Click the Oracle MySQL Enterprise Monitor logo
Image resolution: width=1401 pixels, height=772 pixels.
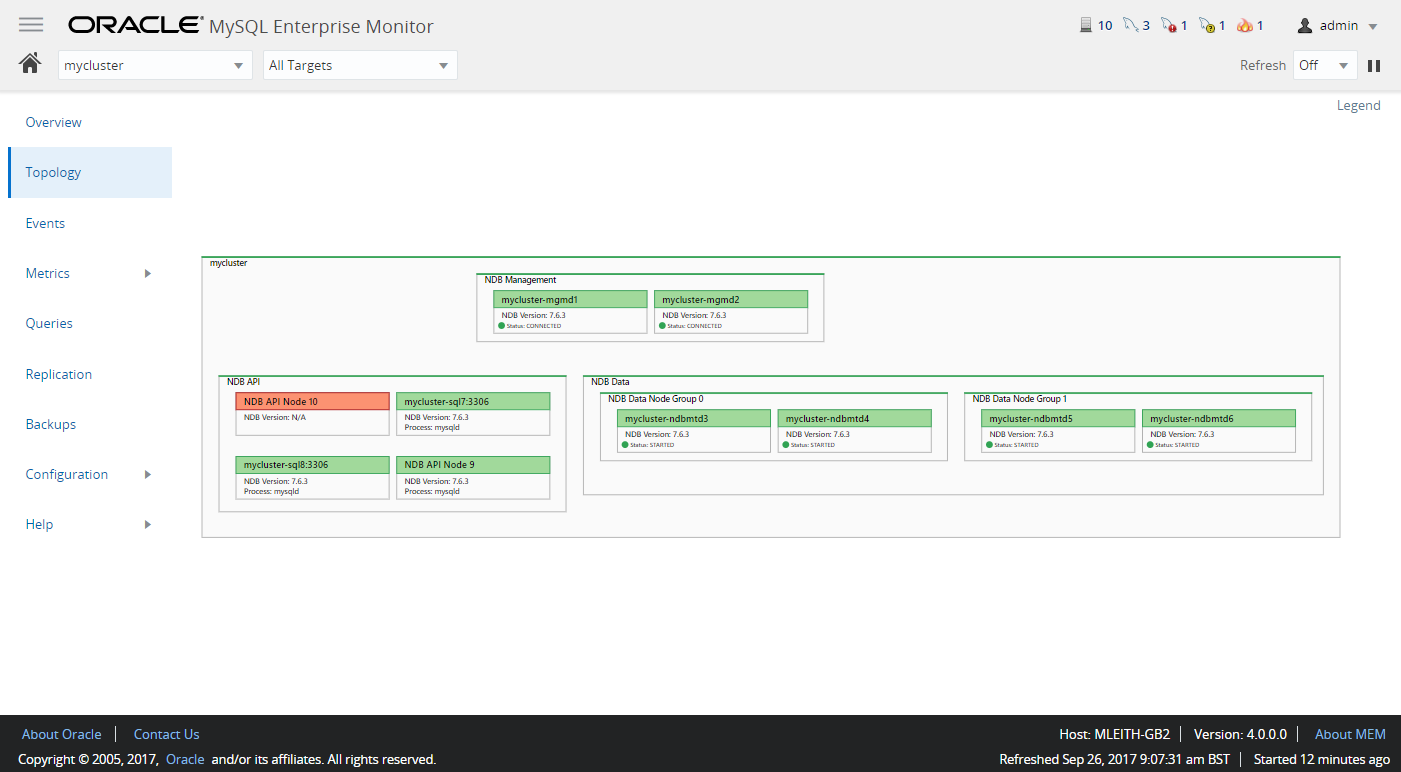(251, 26)
